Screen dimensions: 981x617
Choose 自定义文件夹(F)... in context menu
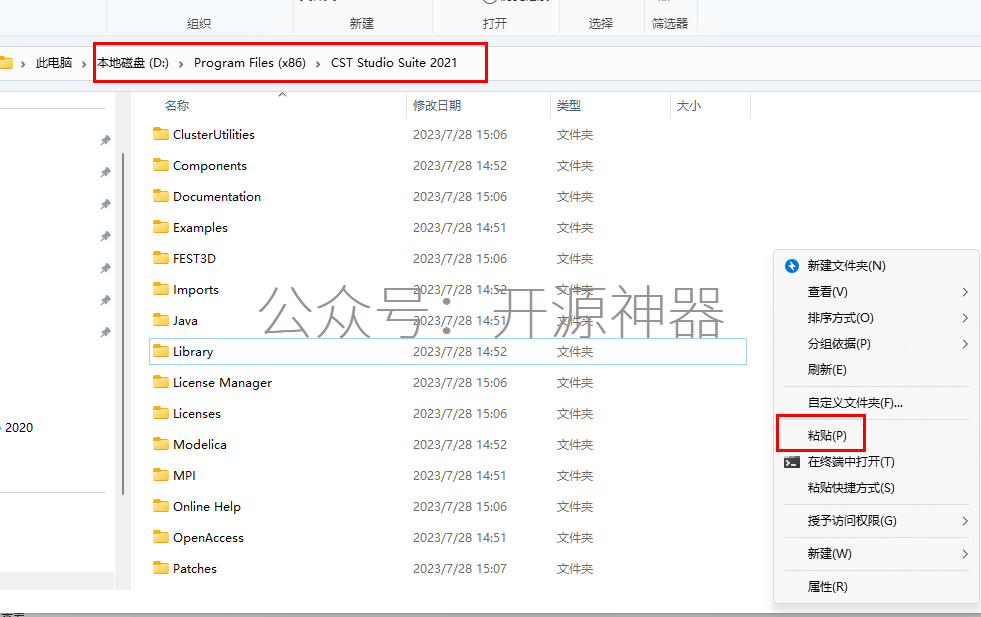coord(877,403)
